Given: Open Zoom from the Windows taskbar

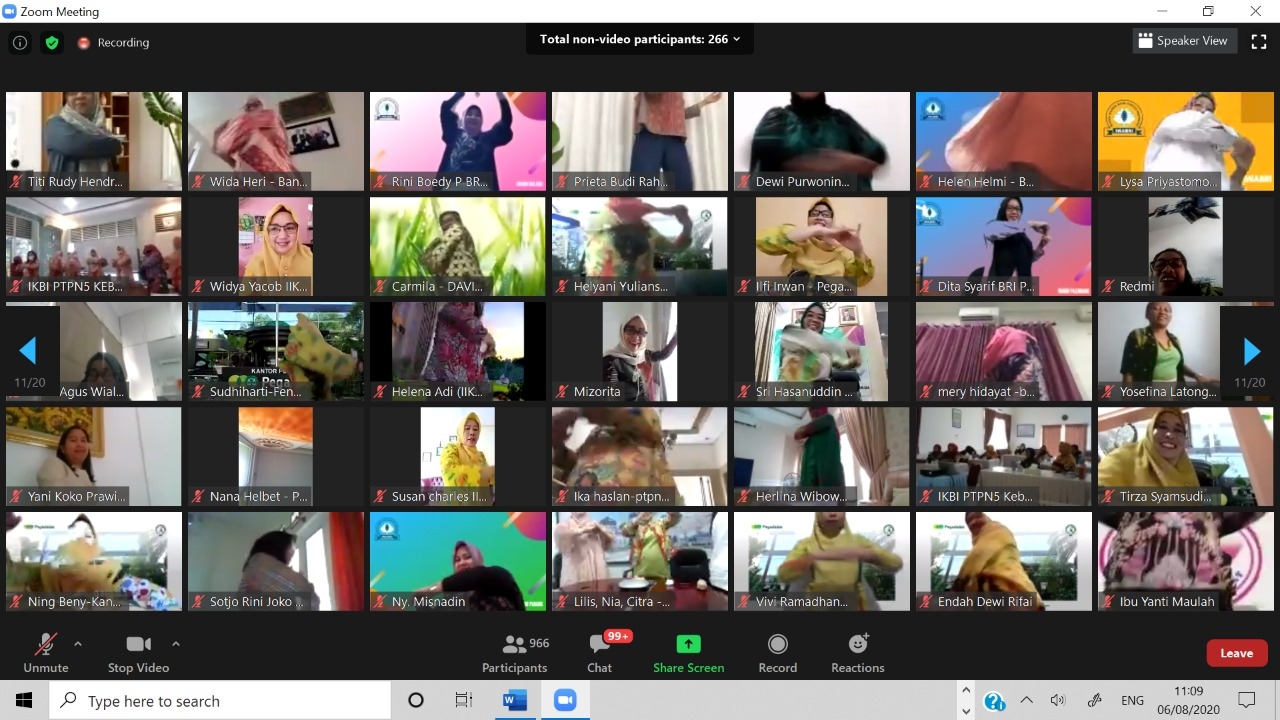Looking at the screenshot, I should click(x=565, y=700).
